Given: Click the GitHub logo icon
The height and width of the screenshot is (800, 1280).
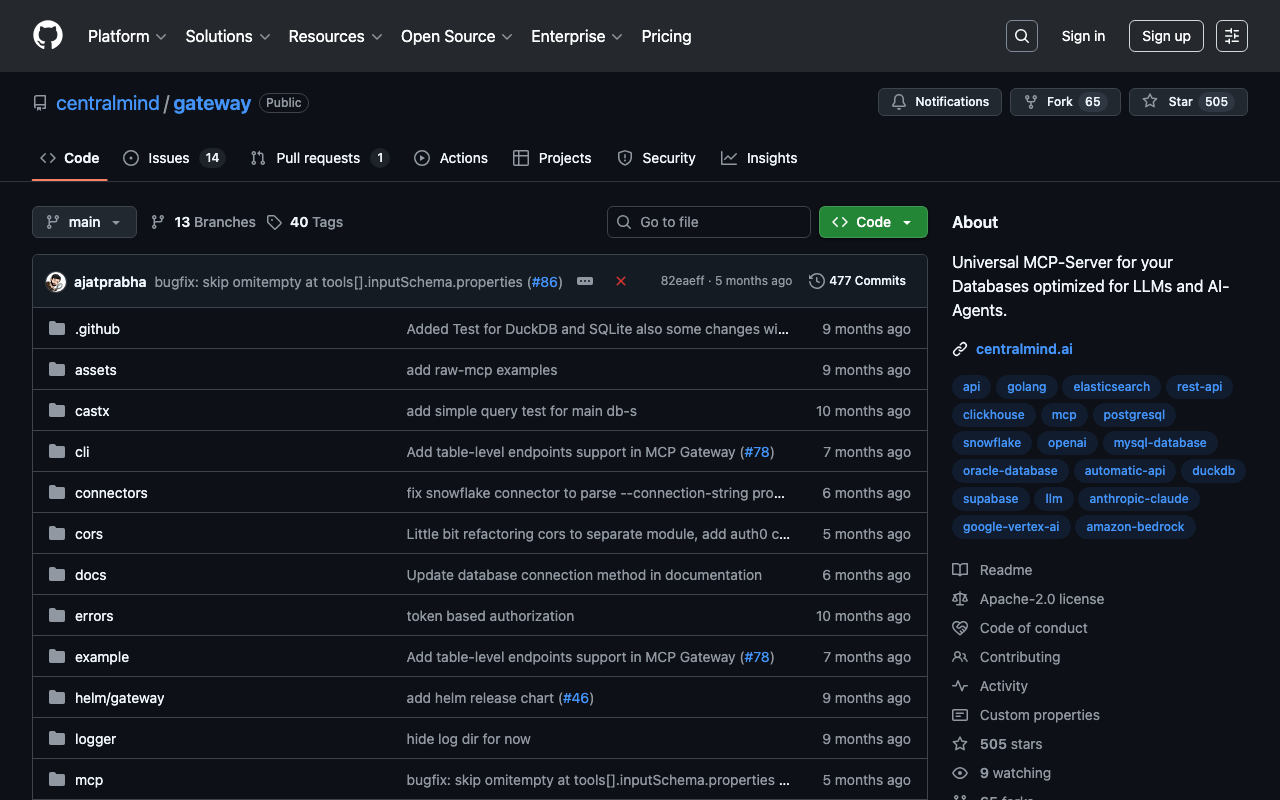Looking at the screenshot, I should tap(48, 36).
